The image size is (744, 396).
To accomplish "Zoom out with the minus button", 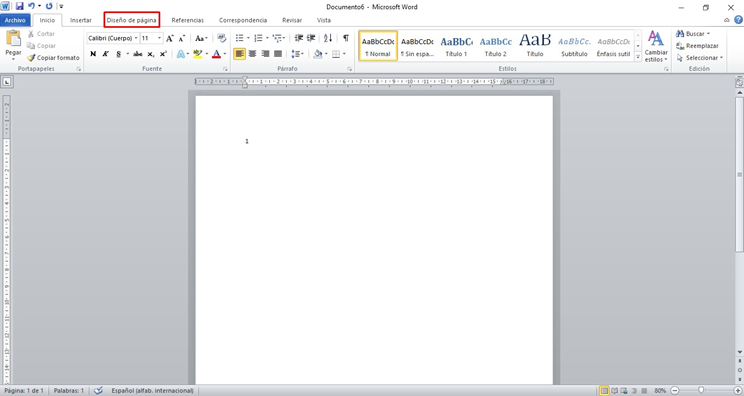I will (675, 391).
